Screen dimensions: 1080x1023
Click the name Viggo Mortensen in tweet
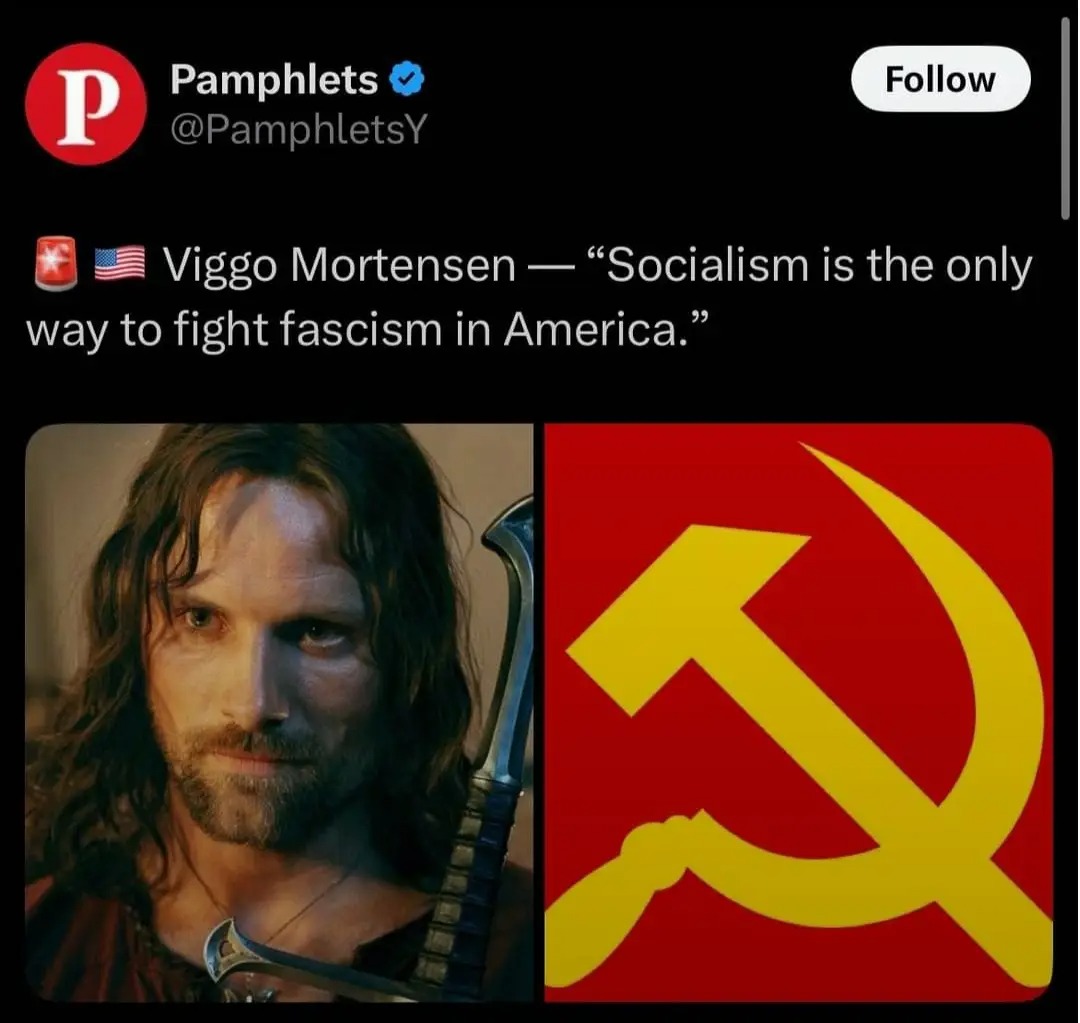coord(340,265)
